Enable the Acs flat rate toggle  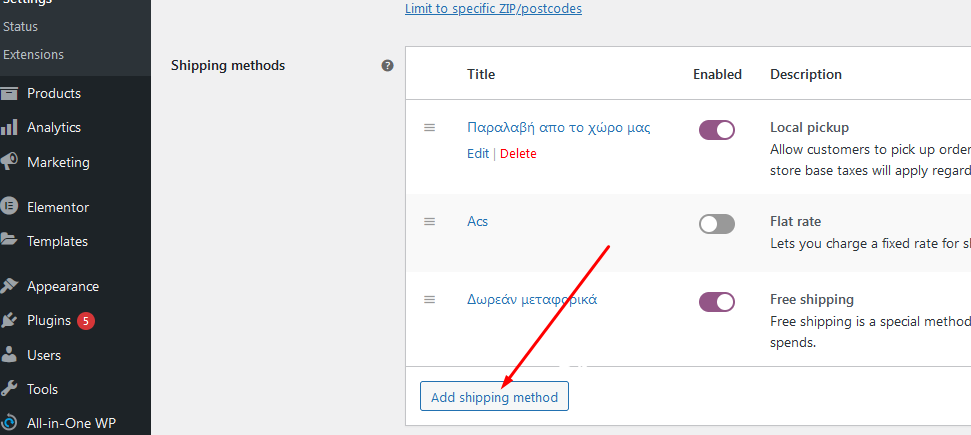[x=716, y=224]
